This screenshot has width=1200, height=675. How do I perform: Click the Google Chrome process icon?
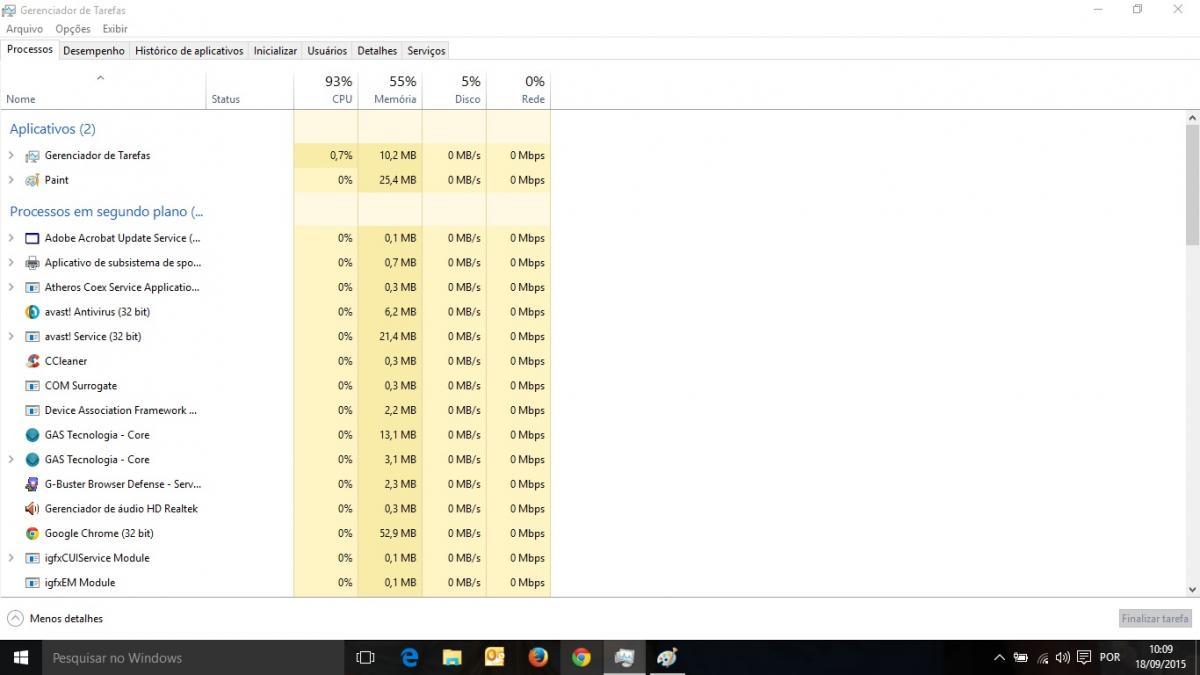[32, 534]
